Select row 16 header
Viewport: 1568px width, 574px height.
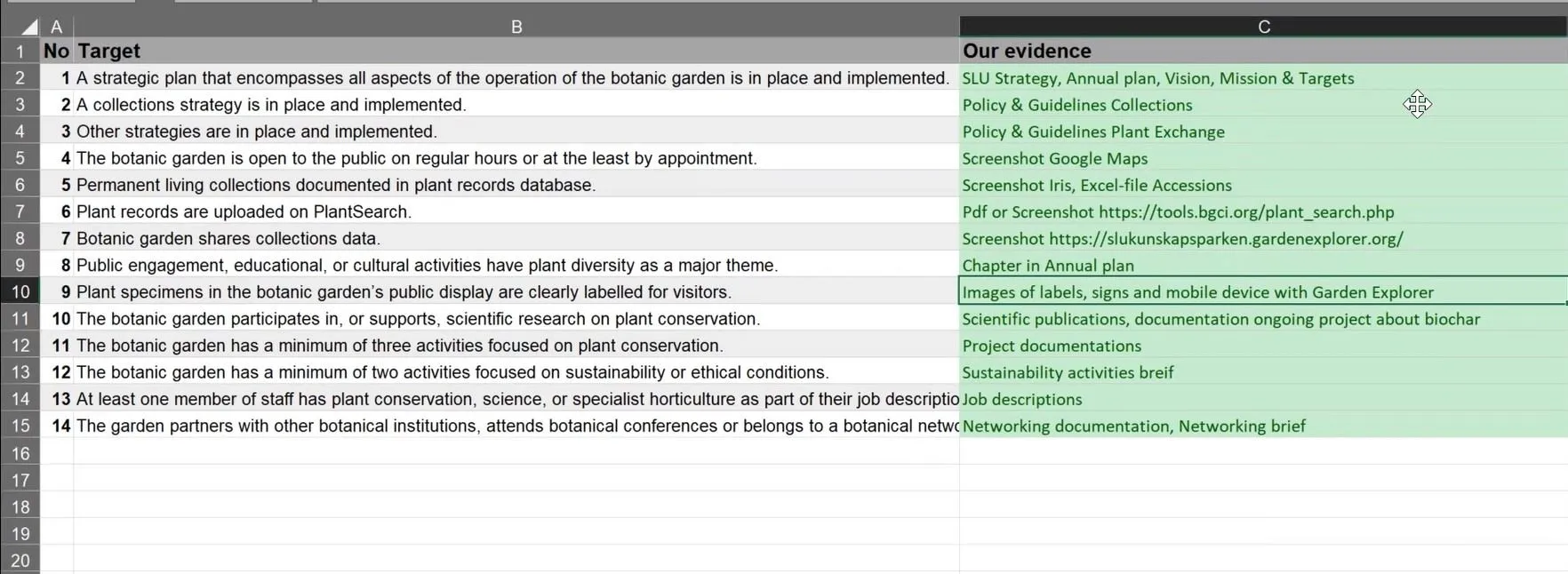click(x=20, y=453)
